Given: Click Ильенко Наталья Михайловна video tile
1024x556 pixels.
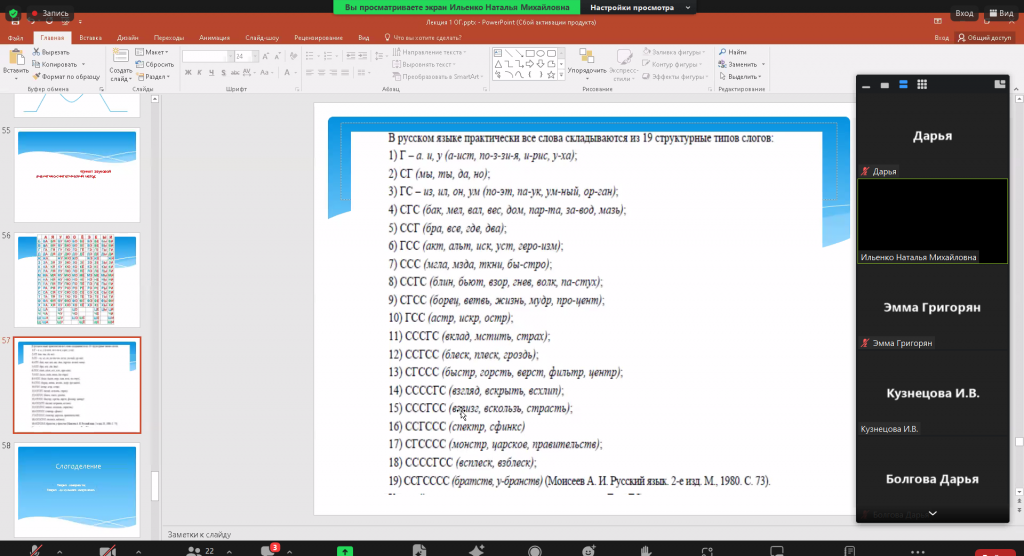Looking at the screenshot, I should [933, 221].
